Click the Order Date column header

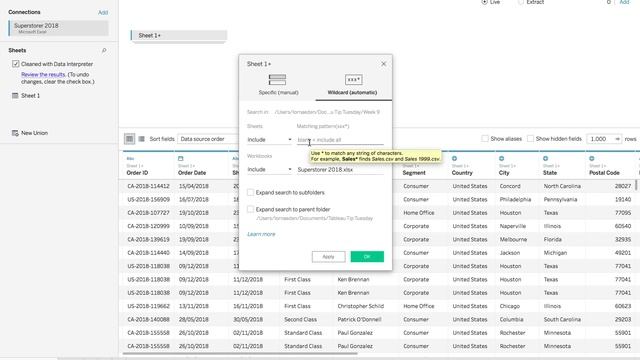tap(192, 173)
